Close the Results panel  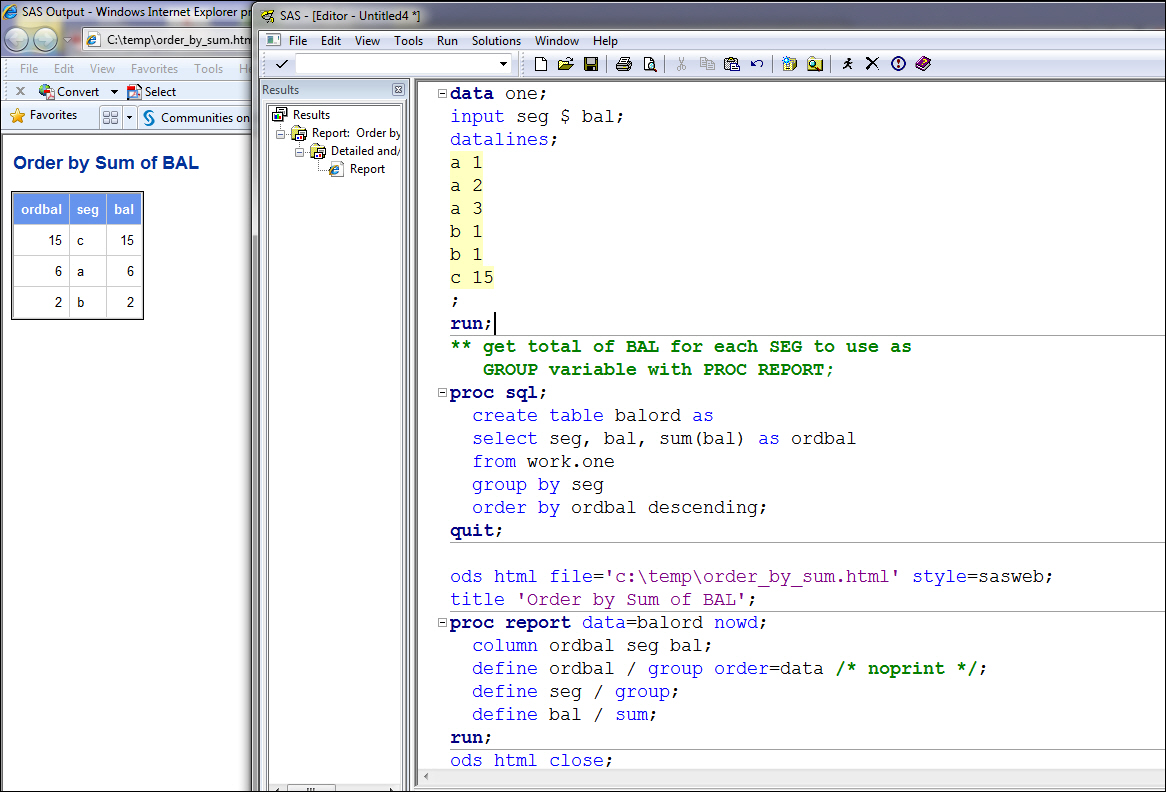398,90
